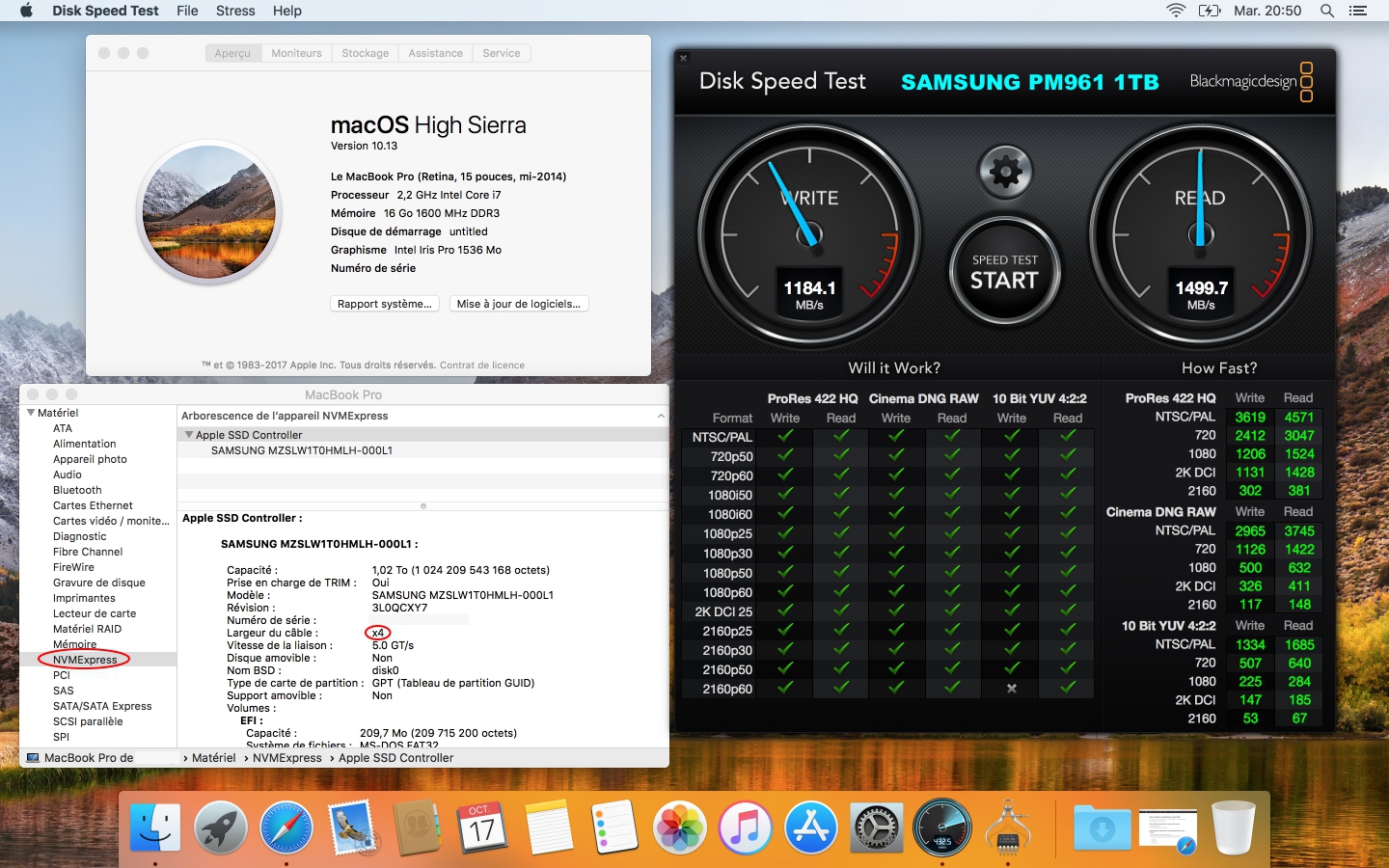Switch to the Stockage tab
This screenshot has height=868, width=1389.
tap(365, 53)
